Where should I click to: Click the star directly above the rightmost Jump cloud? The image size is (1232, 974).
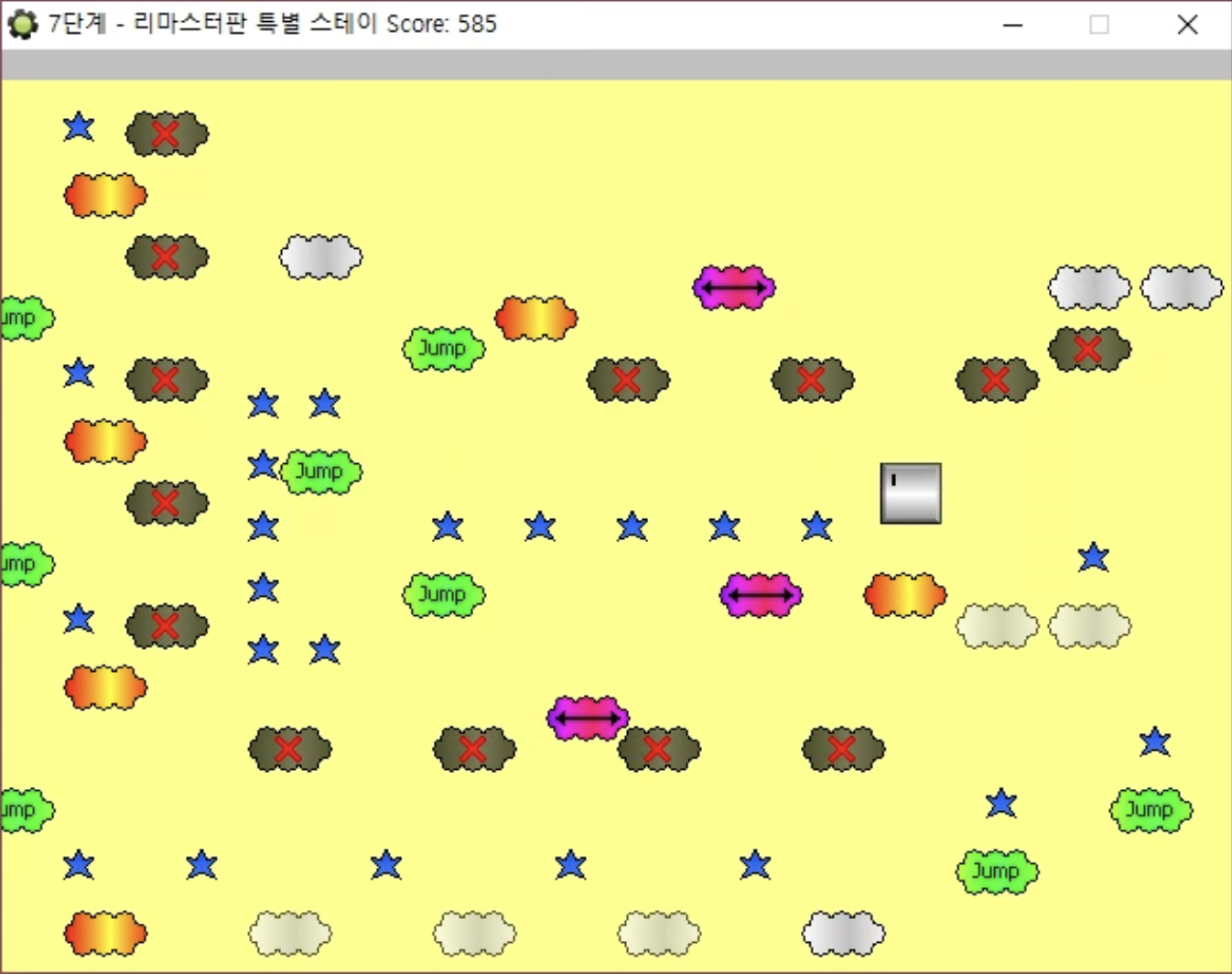(1155, 741)
